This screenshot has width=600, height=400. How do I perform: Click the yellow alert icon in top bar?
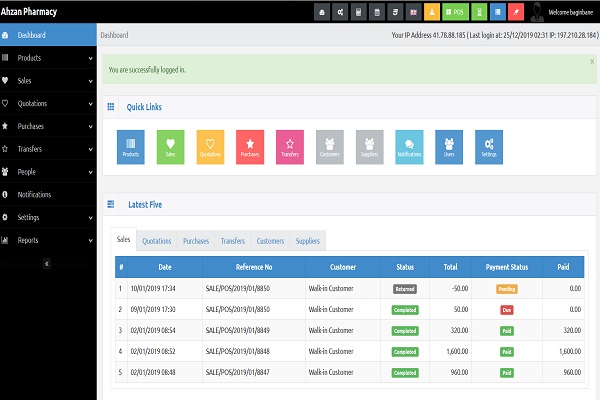[431, 12]
